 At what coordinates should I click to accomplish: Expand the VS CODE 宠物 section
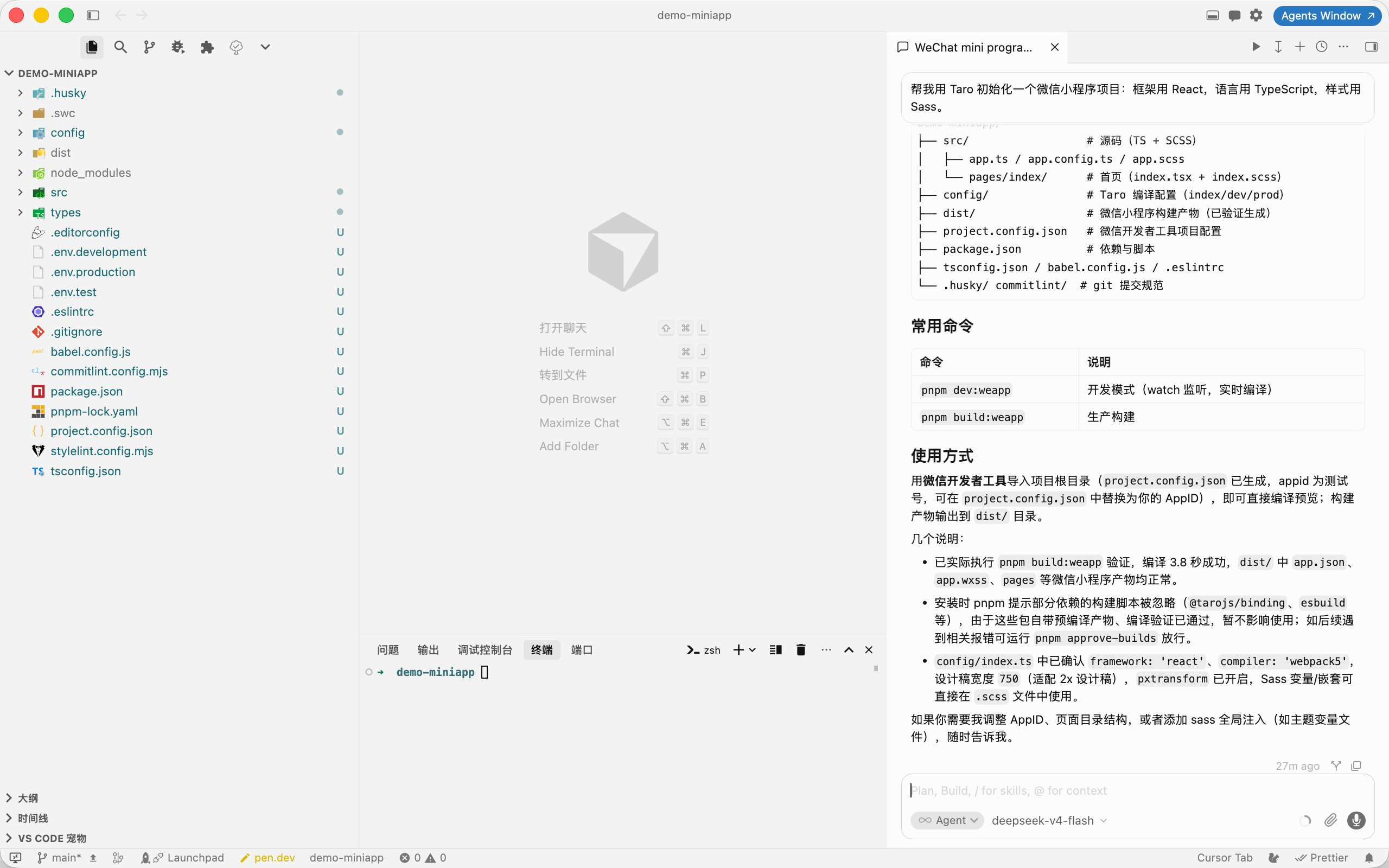pyautogui.click(x=178, y=838)
